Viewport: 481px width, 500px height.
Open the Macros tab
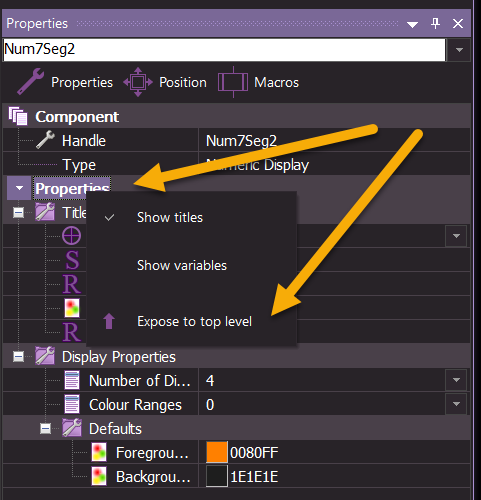coord(258,82)
